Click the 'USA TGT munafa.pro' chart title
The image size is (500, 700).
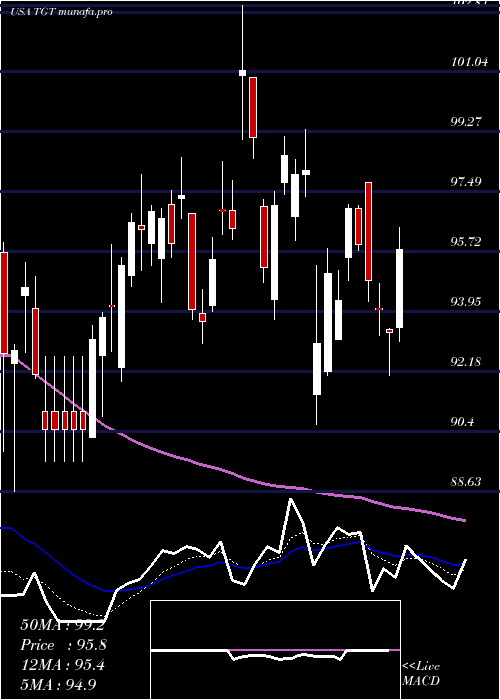[x=62, y=12]
